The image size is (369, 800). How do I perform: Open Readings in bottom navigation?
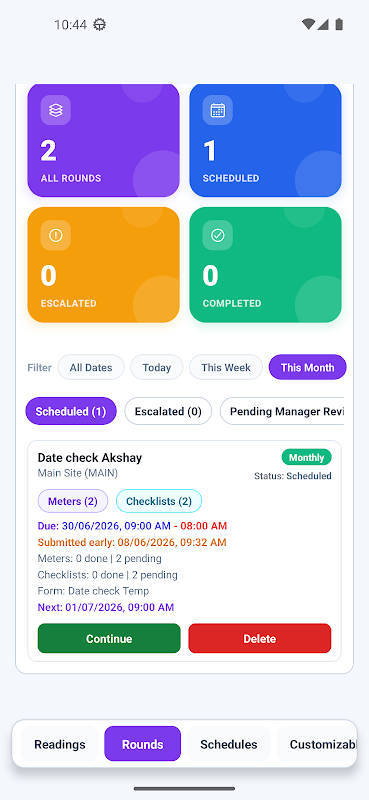tap(60, 744)
